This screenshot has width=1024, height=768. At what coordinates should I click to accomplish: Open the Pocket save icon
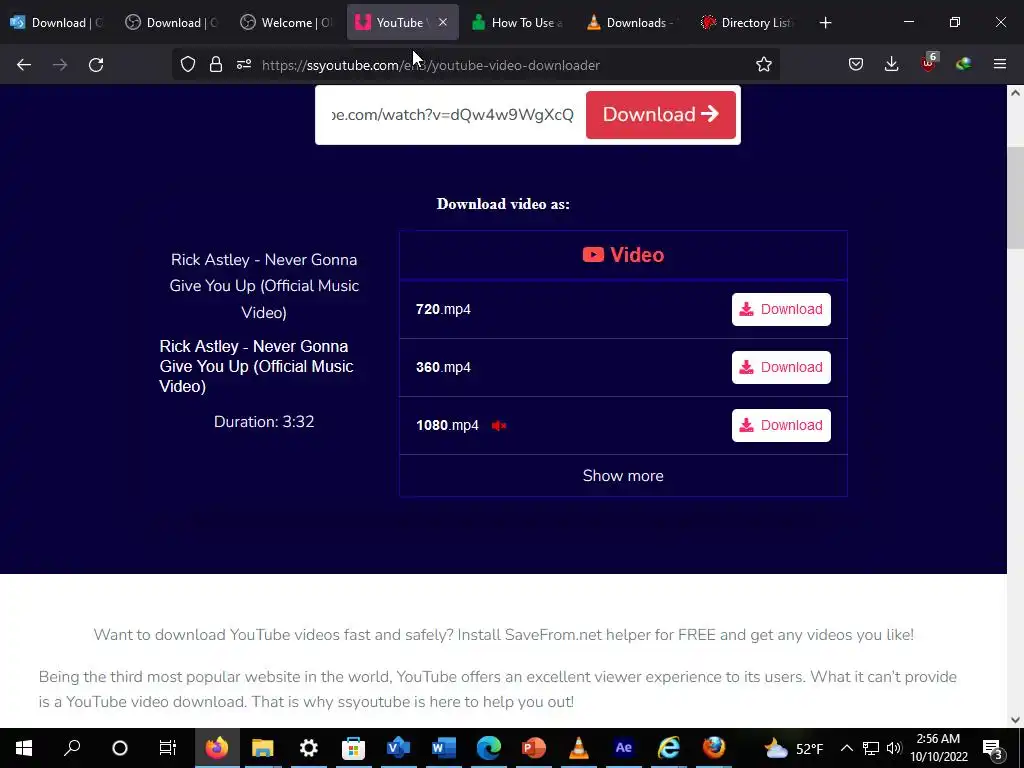[x=856, y=65]
